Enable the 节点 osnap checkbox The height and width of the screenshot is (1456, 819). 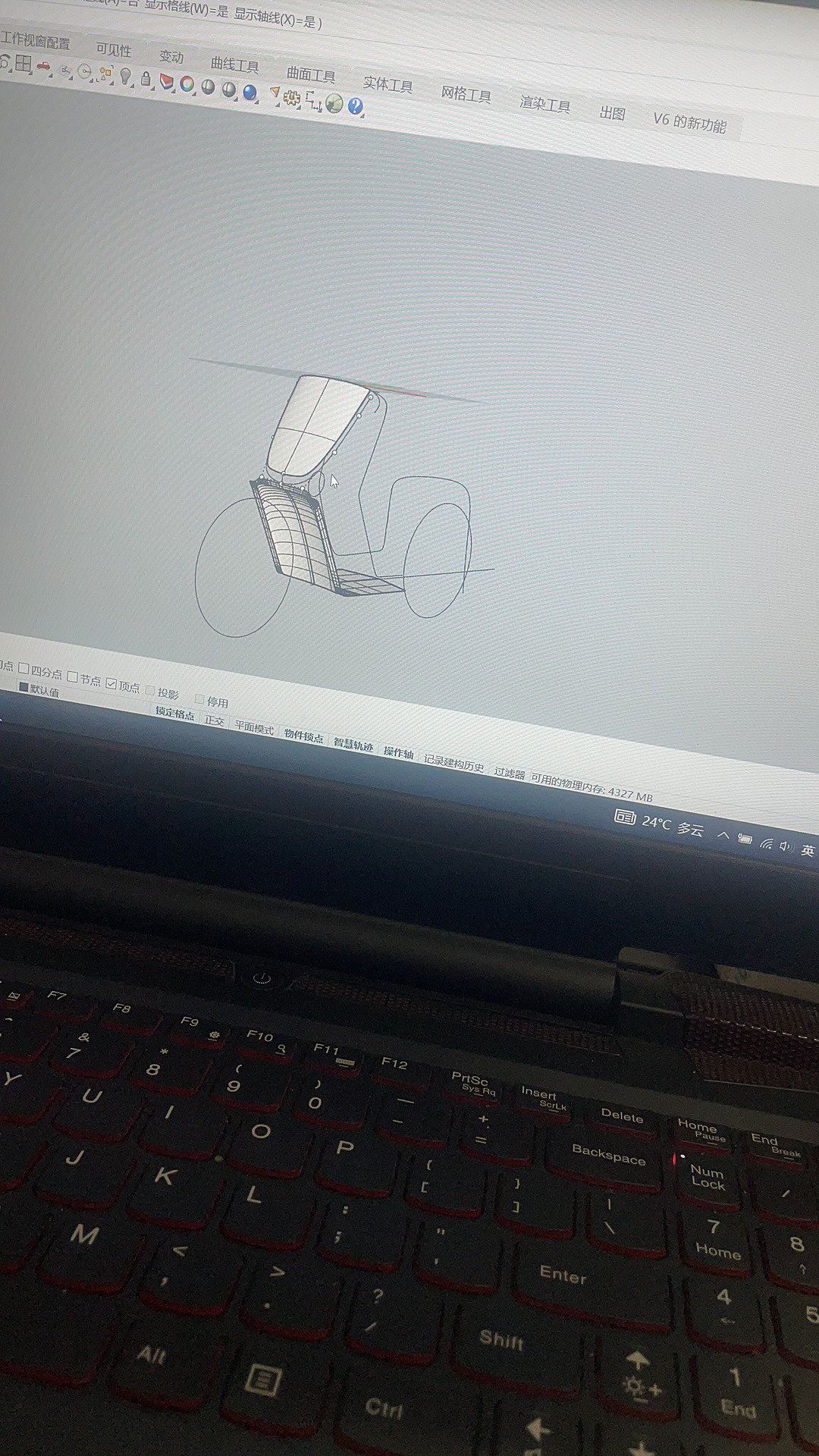point(73,676)
